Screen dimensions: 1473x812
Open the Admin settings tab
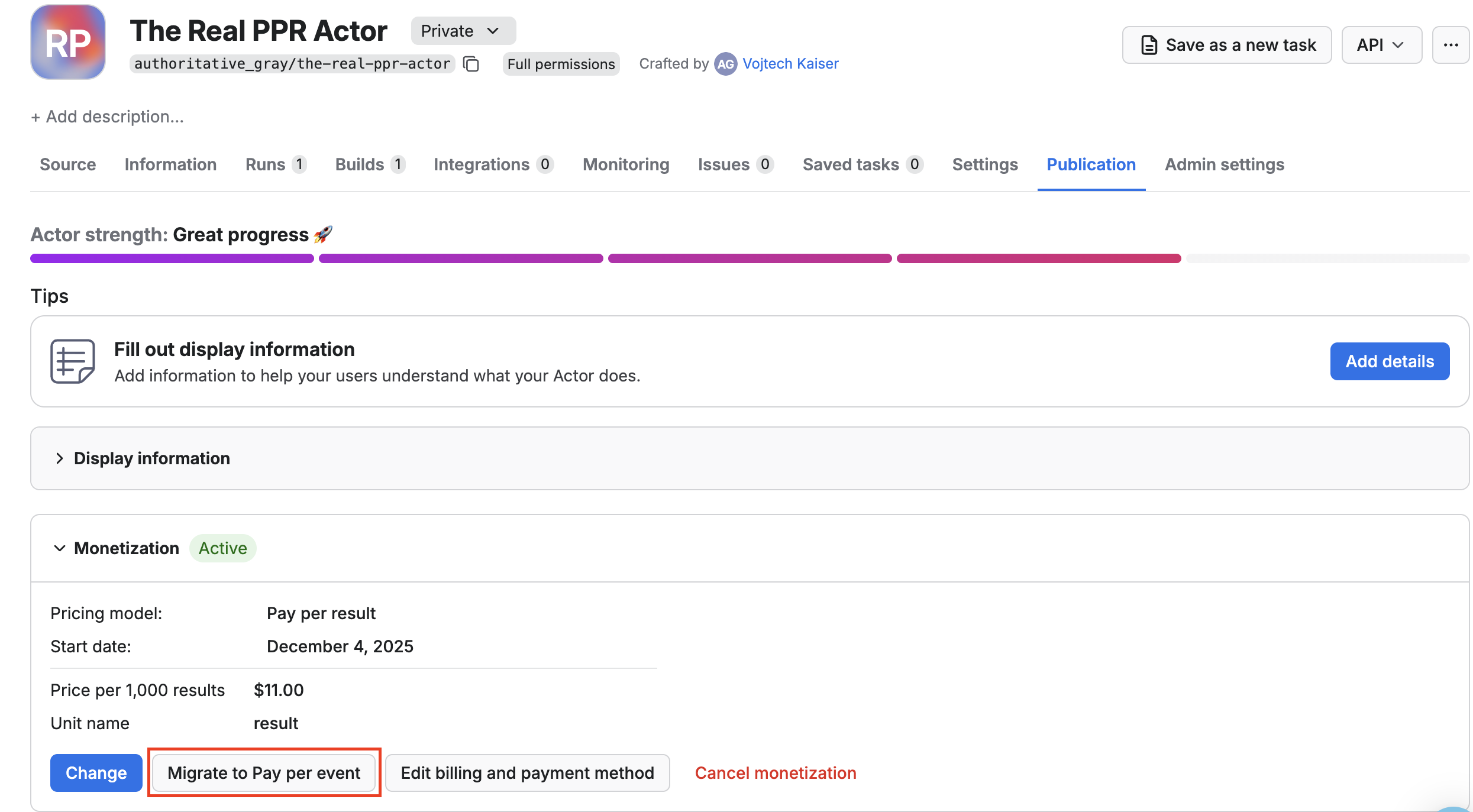coord(1224,164)
